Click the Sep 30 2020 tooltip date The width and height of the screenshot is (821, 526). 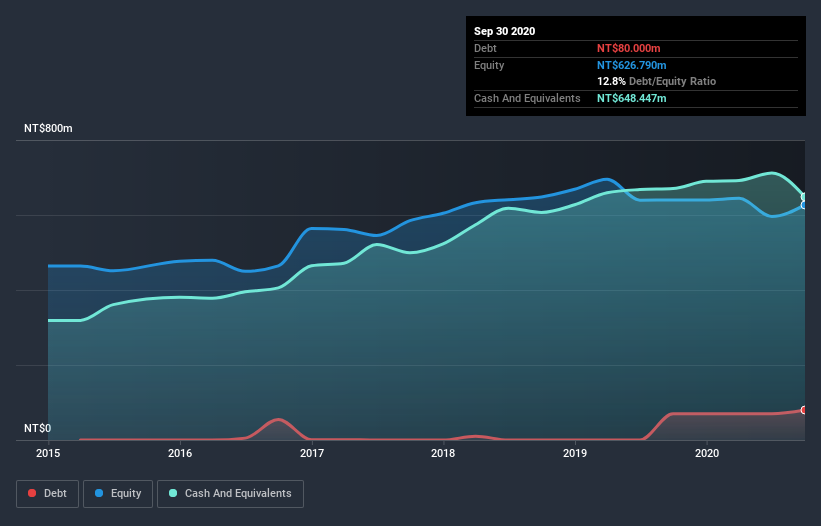505,31
